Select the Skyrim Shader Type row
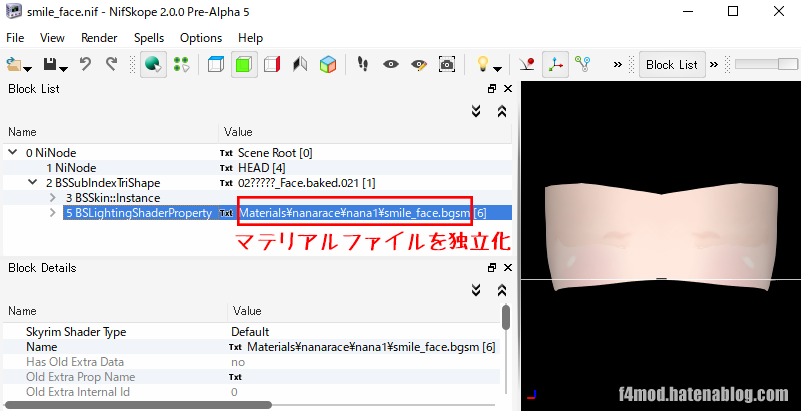 [x=252, y=332]
